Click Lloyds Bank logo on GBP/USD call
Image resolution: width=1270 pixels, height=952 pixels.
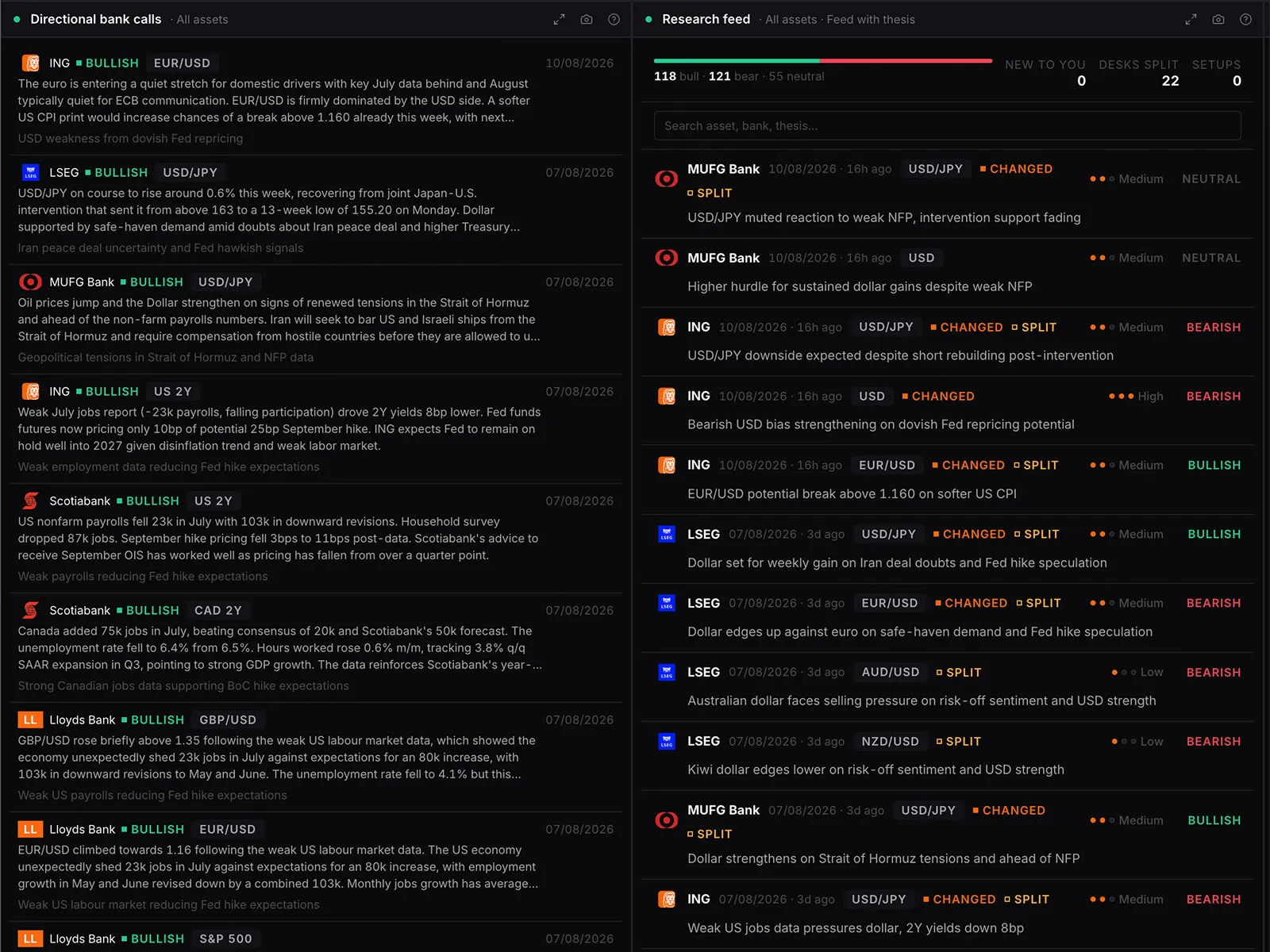point(30,720)
